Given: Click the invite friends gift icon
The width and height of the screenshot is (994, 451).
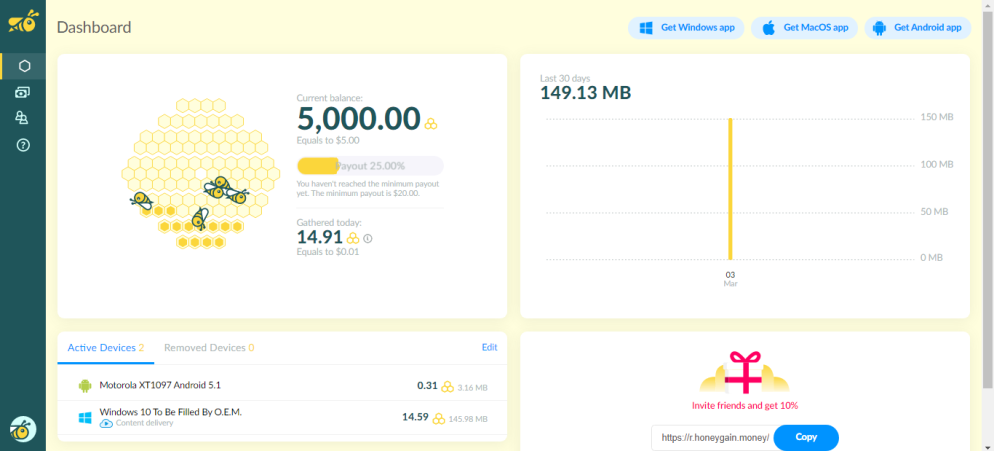Looking at the screenshot, I should pos(744,371).
